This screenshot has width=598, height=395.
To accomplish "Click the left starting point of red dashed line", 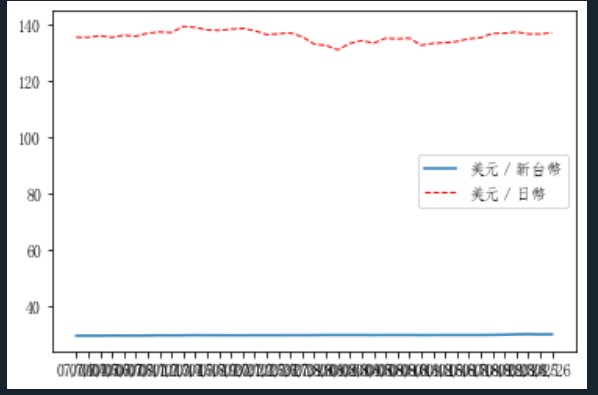I will pos(76,37).
